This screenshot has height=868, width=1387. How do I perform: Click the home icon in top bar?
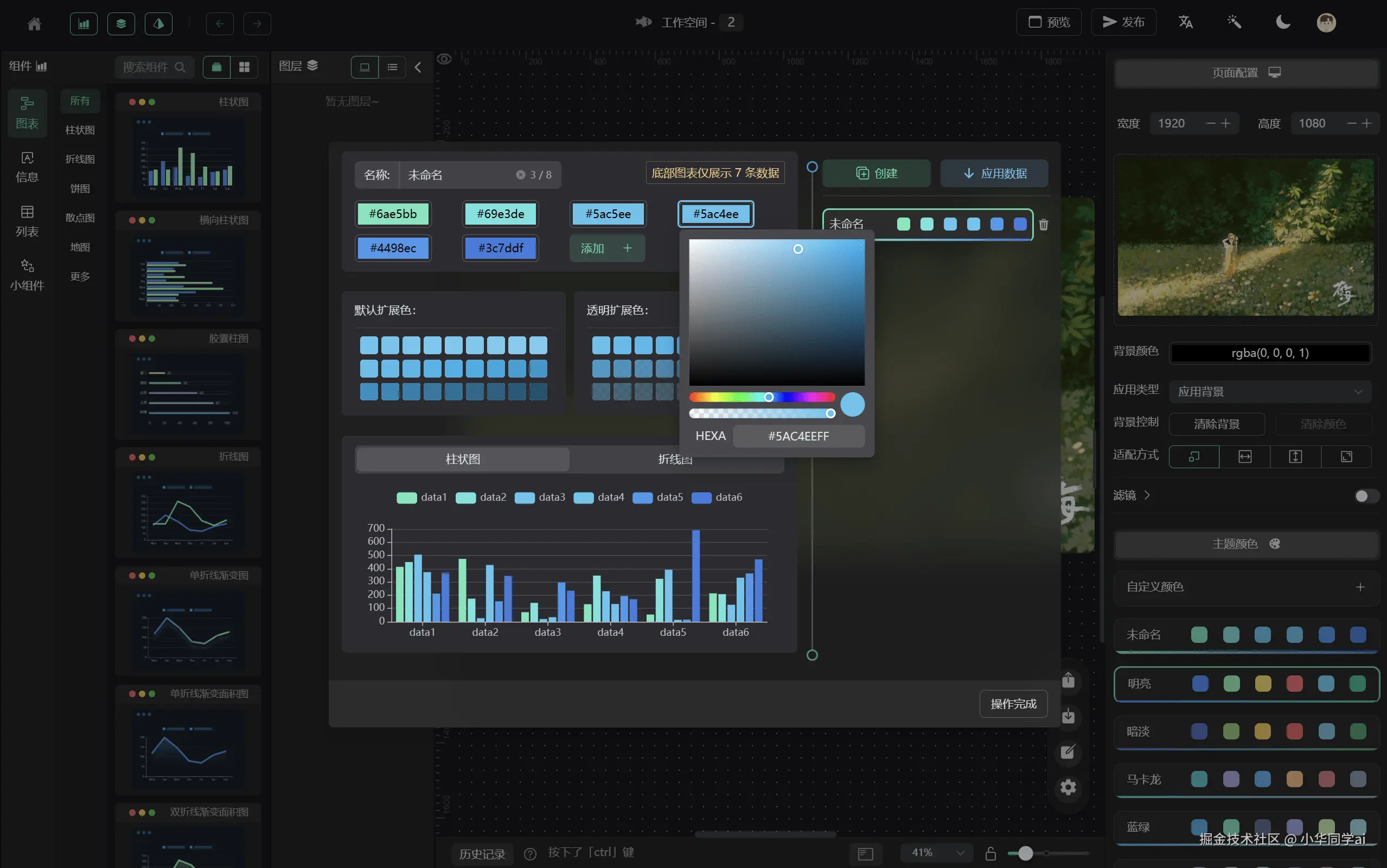pyautogui.click(x=34, y=23)
